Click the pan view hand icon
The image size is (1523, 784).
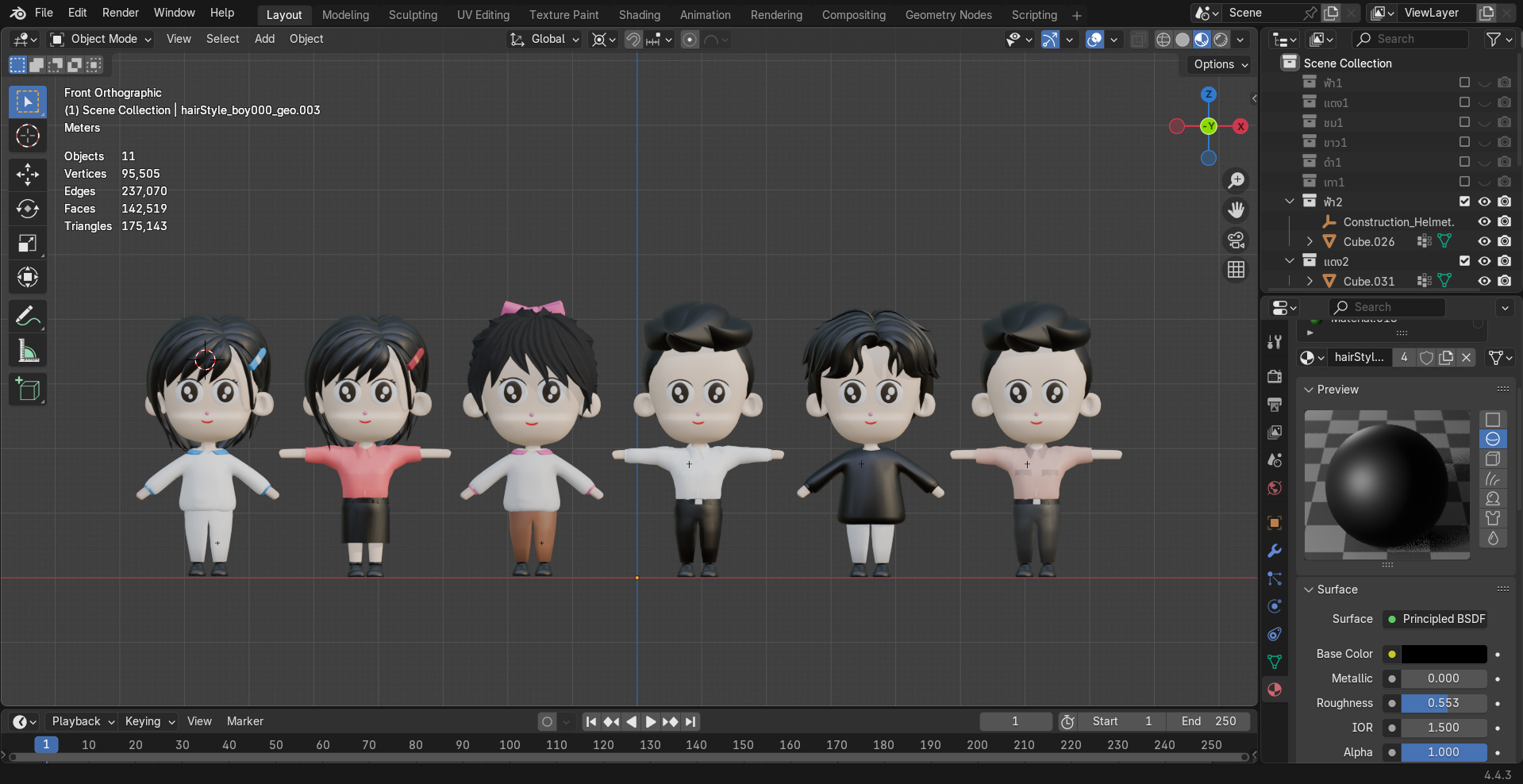(1236, 210)
